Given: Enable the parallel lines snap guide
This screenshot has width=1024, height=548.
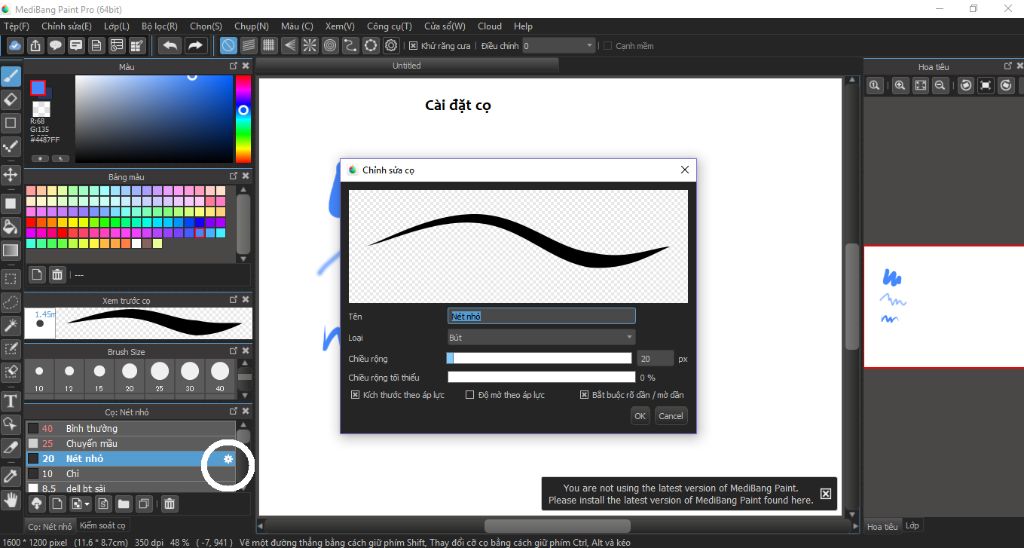Looking at the screenshot, I should (x=248, y=46).
